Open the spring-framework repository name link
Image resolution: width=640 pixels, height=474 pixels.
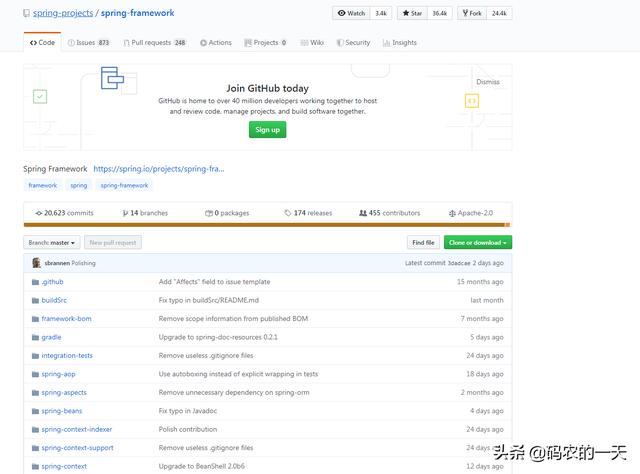pyautogui.click(x=138, y=13)
